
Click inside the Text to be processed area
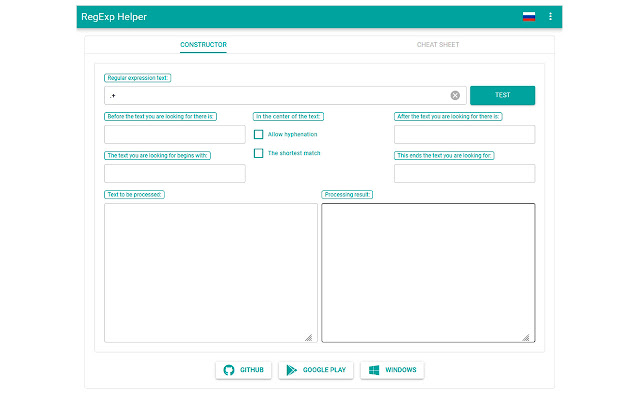click(210, 272)
